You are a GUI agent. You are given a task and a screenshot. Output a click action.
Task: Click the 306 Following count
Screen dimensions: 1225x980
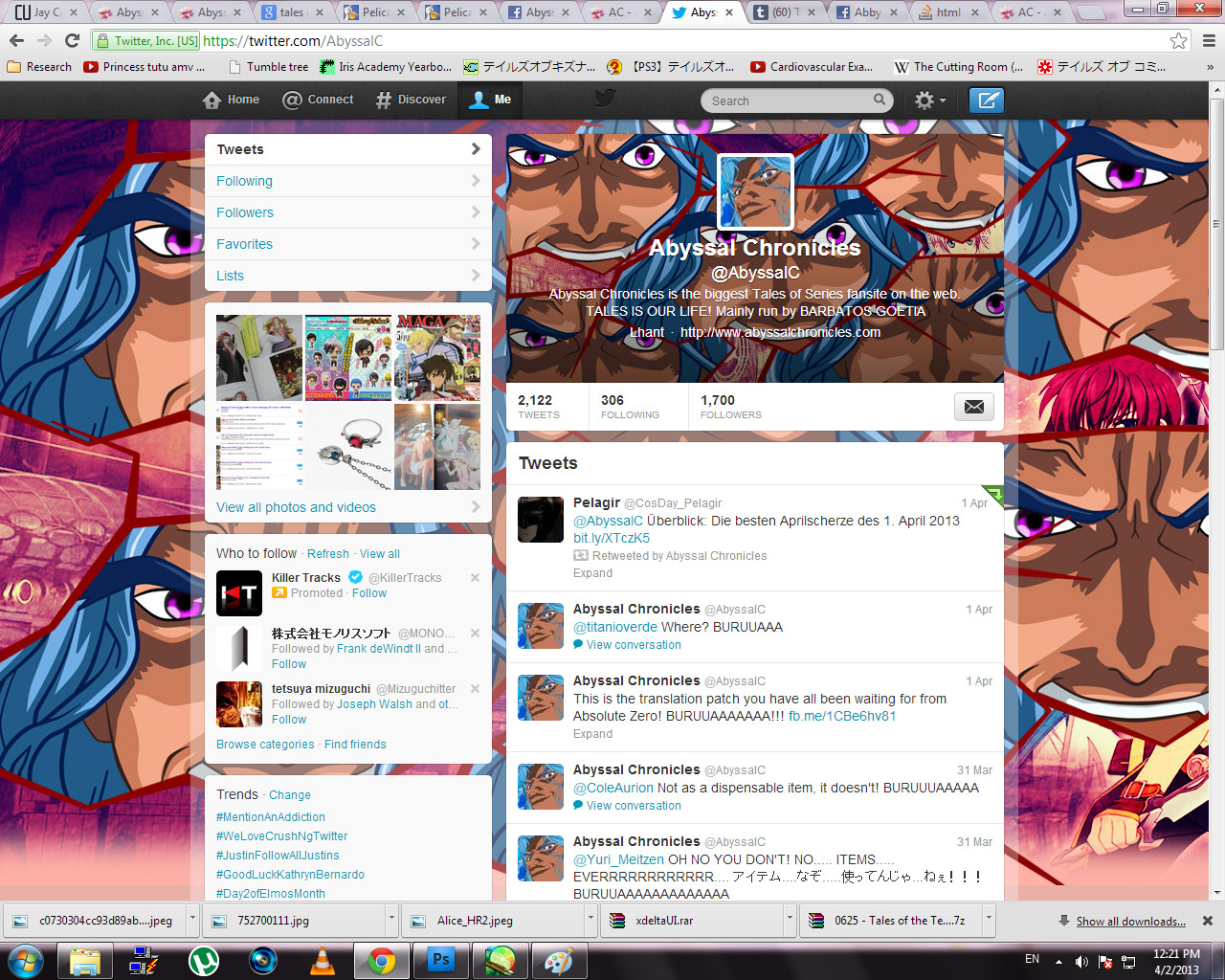coord(630,407)
